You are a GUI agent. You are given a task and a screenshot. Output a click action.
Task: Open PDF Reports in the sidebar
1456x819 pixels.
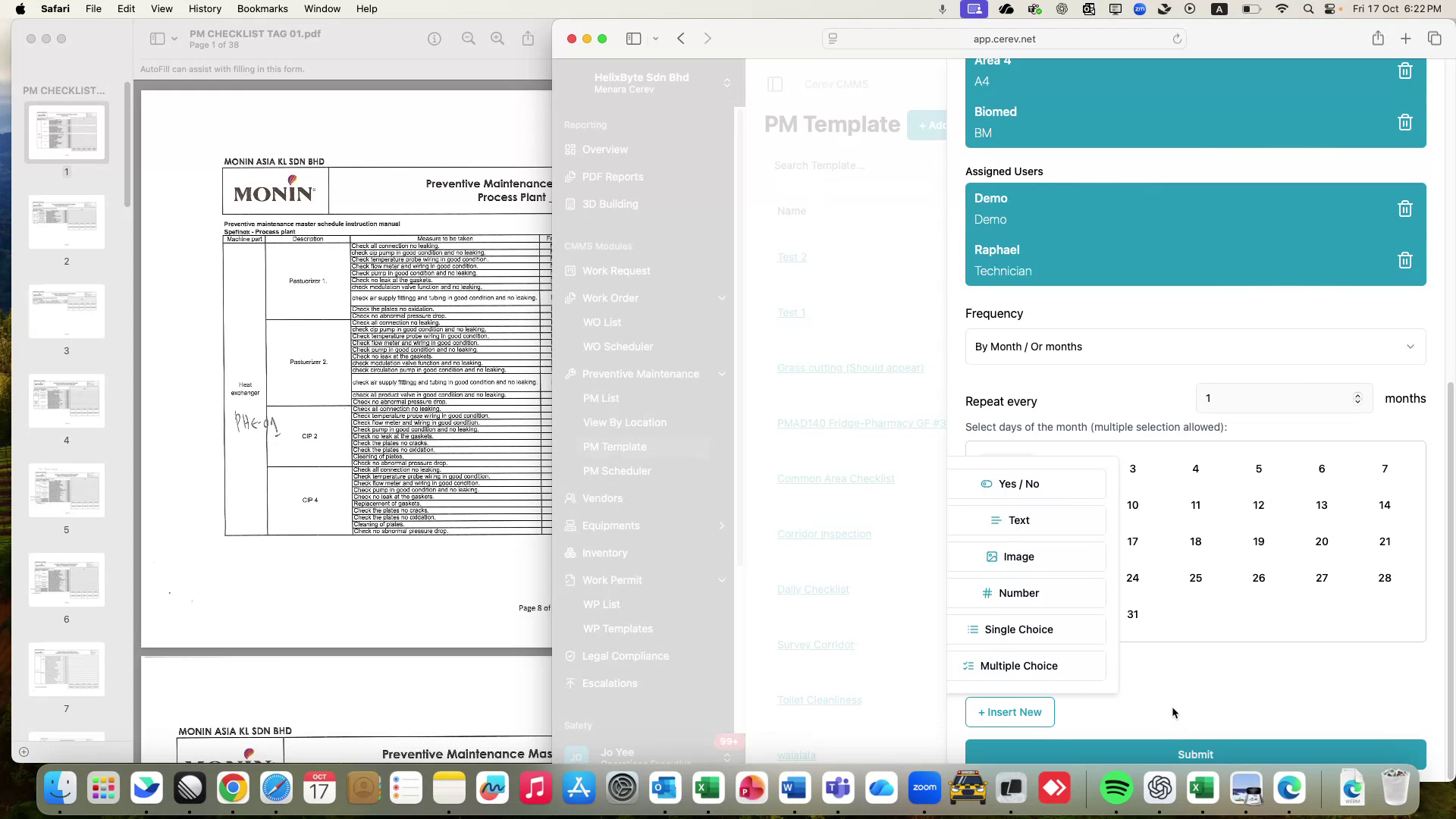pyautogui.click(x=613, y=177)
